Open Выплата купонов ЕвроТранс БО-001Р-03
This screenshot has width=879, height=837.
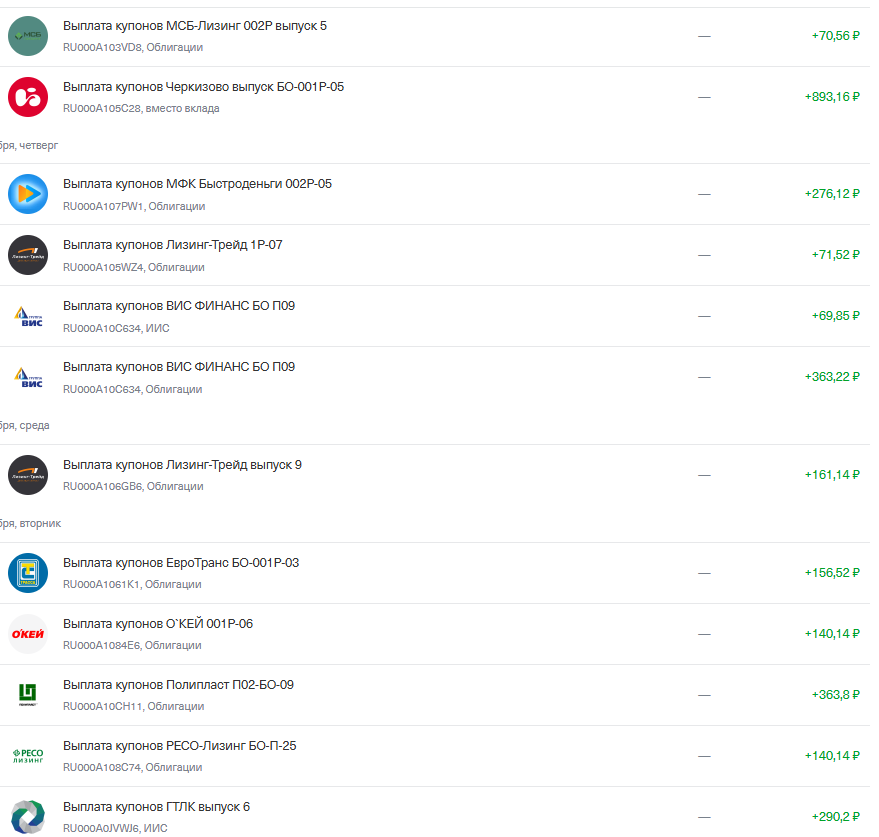(x=181, y=563)
